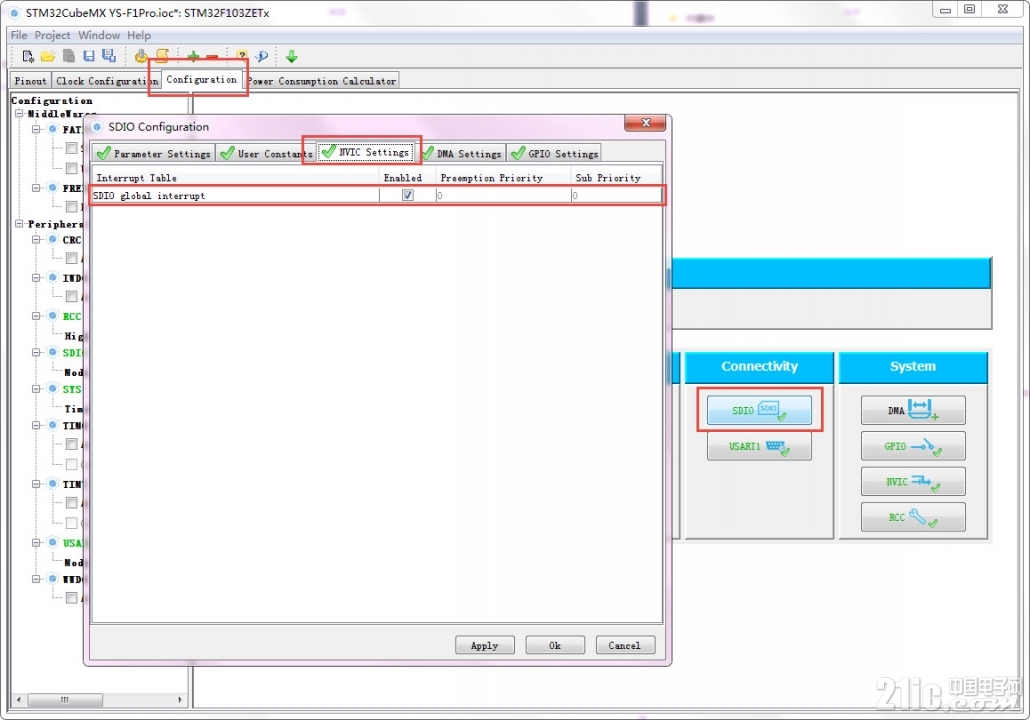Click the blue node icon beside IWDG

pos(53,278)
